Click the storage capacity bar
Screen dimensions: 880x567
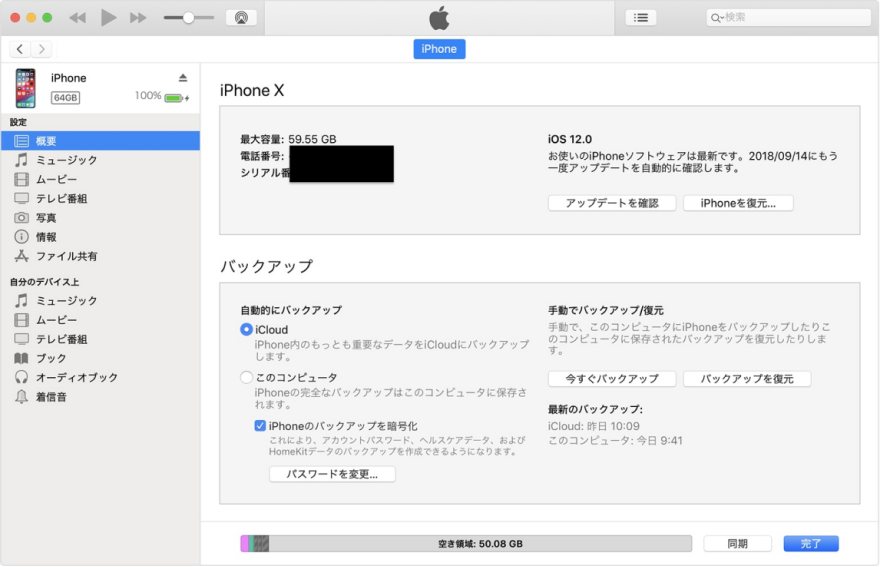(x=466, y=544)
